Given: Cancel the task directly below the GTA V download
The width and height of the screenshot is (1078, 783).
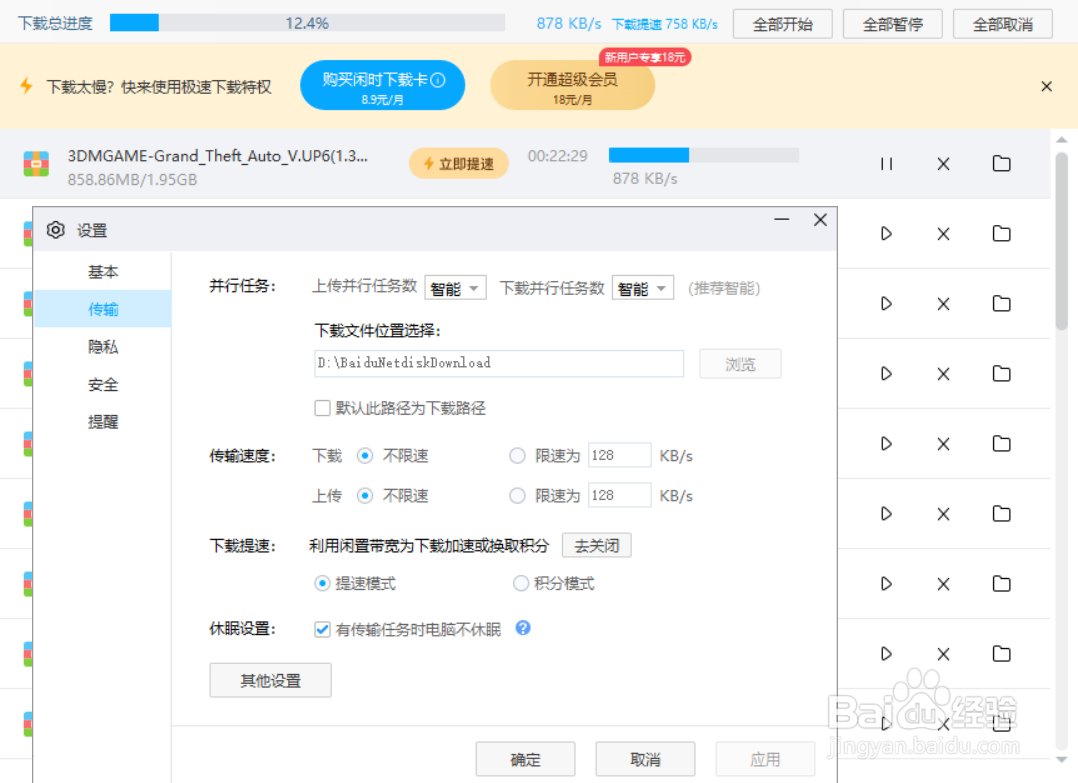Looking at the screenshot, I should click(x=943, y=234).
